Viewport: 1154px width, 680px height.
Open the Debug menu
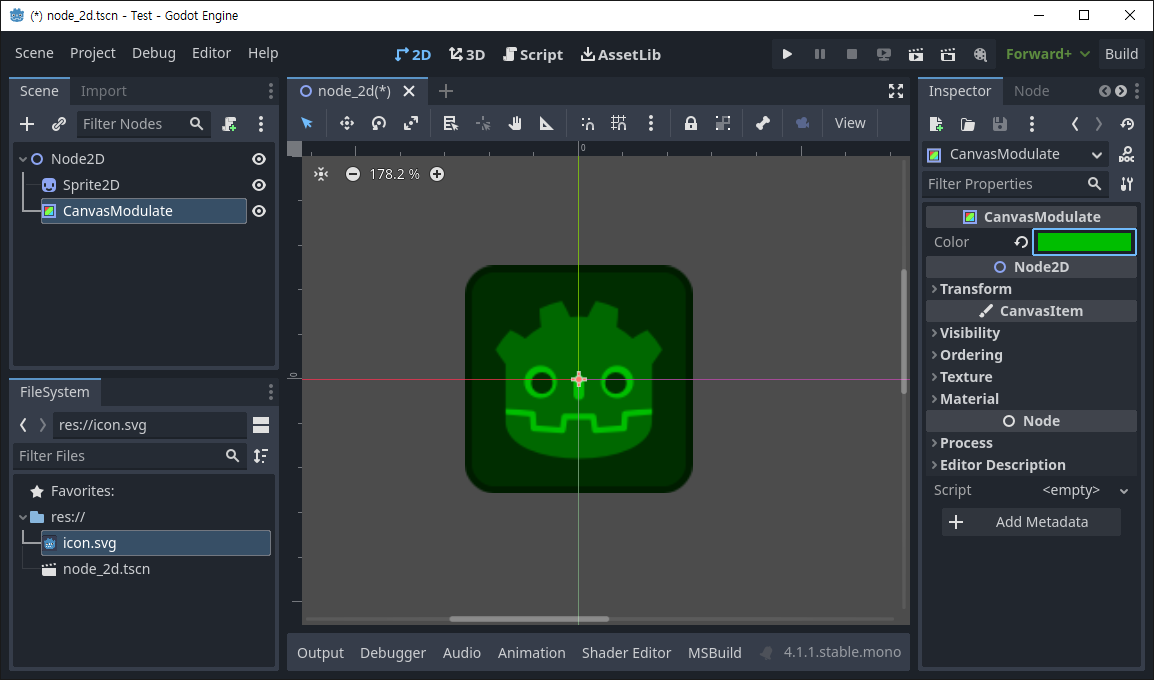[x=154, y=53]
